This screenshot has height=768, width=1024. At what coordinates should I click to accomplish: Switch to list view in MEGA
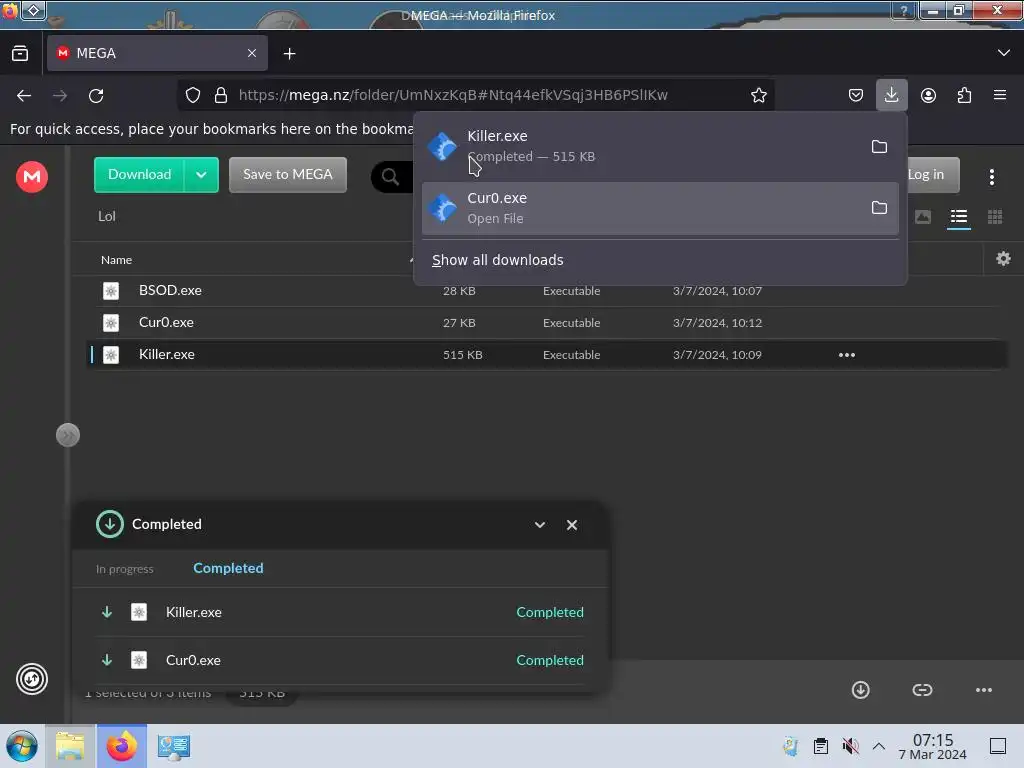pyautogui.click(x=958, y=217)
